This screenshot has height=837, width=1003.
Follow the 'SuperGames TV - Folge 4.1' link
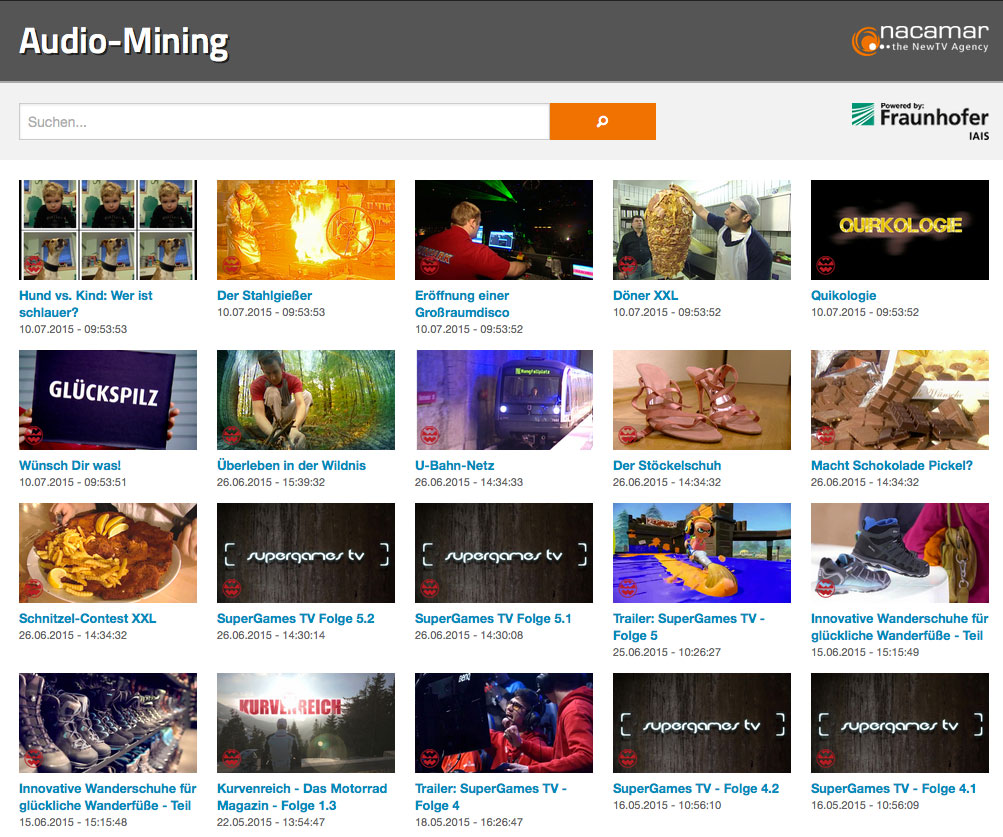(x=894, y=789)
